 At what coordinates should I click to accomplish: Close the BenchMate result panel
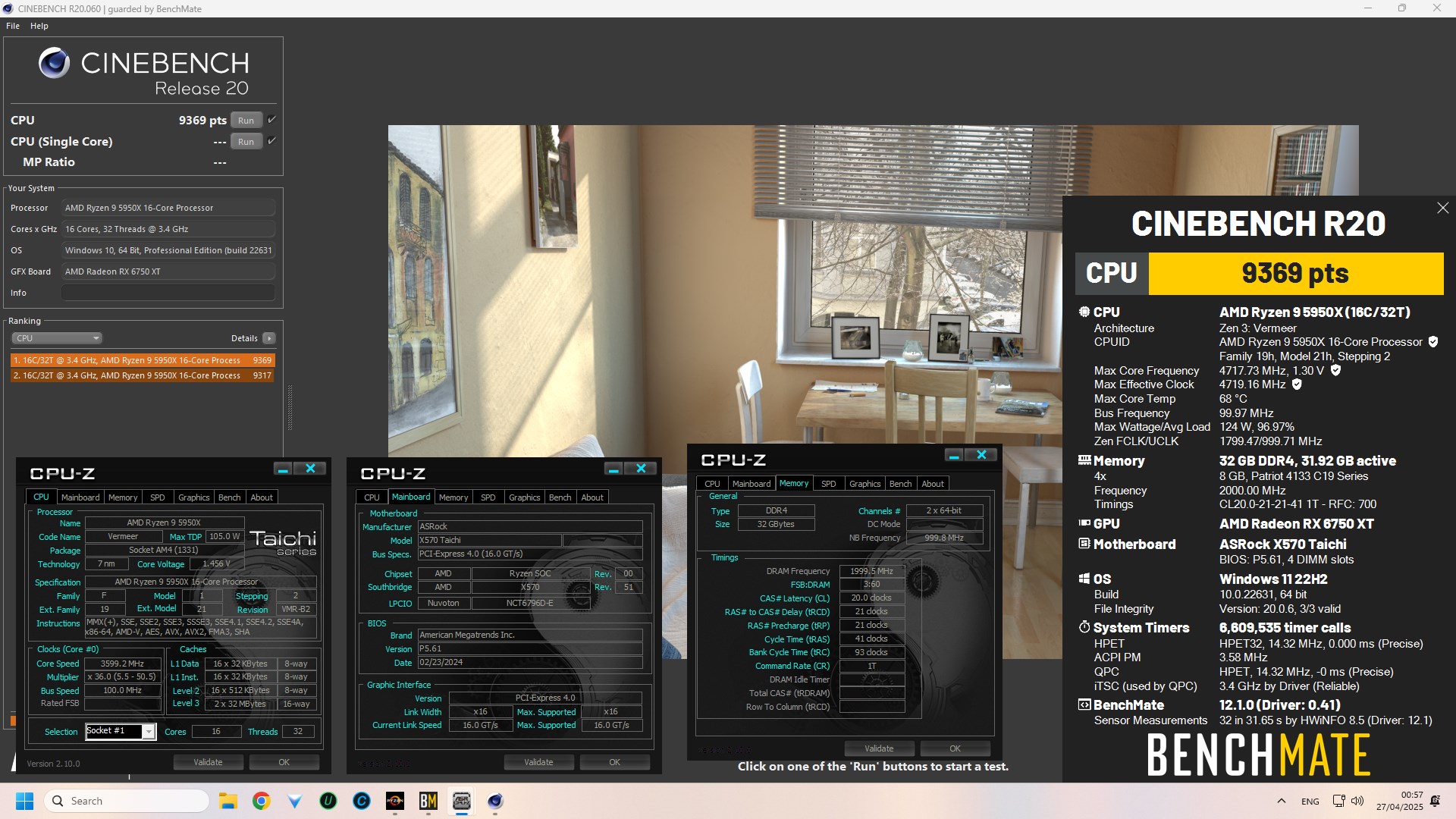pyautogui.click(x=1442, y=208)
